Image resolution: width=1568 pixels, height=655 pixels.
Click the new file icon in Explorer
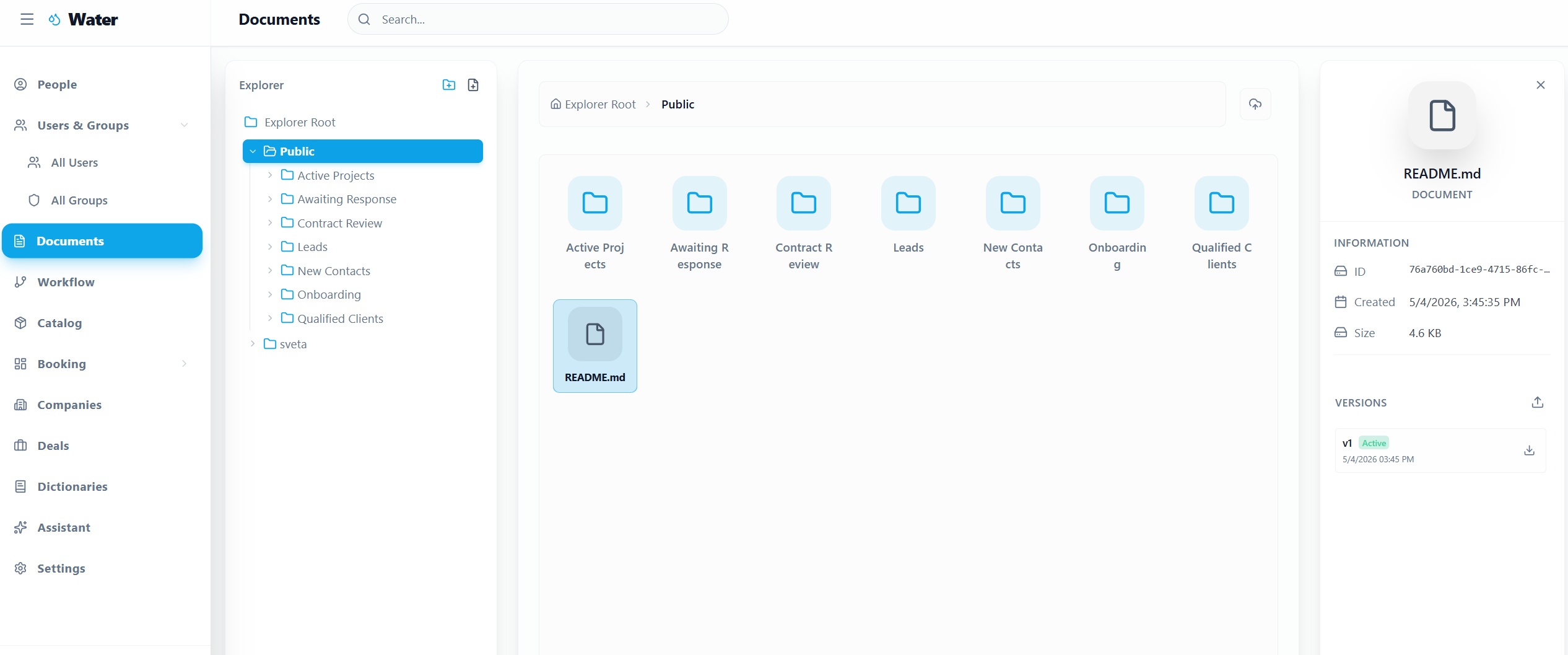(473, 85)
